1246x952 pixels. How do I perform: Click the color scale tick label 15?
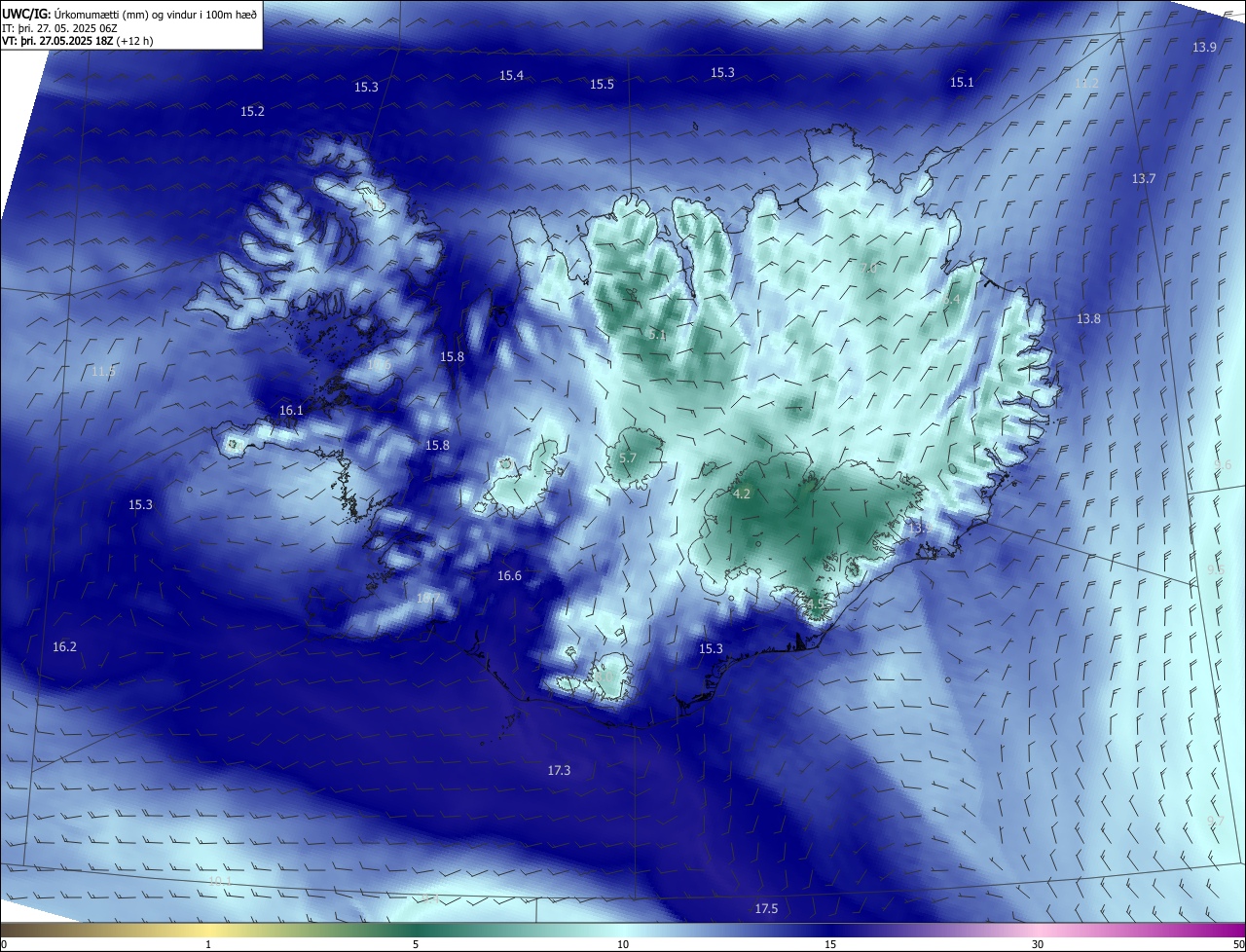pyautogui.click(x=830, y=945)
